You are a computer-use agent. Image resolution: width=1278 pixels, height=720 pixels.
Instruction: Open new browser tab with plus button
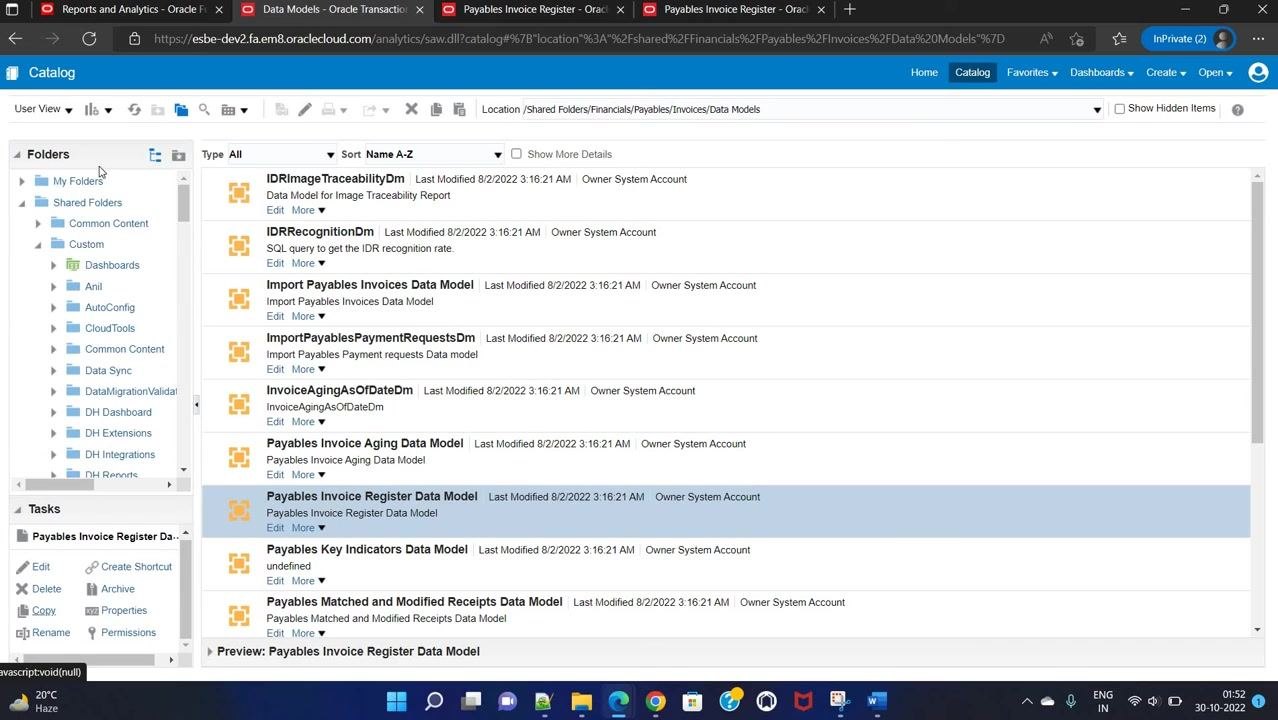click(849, 10)
